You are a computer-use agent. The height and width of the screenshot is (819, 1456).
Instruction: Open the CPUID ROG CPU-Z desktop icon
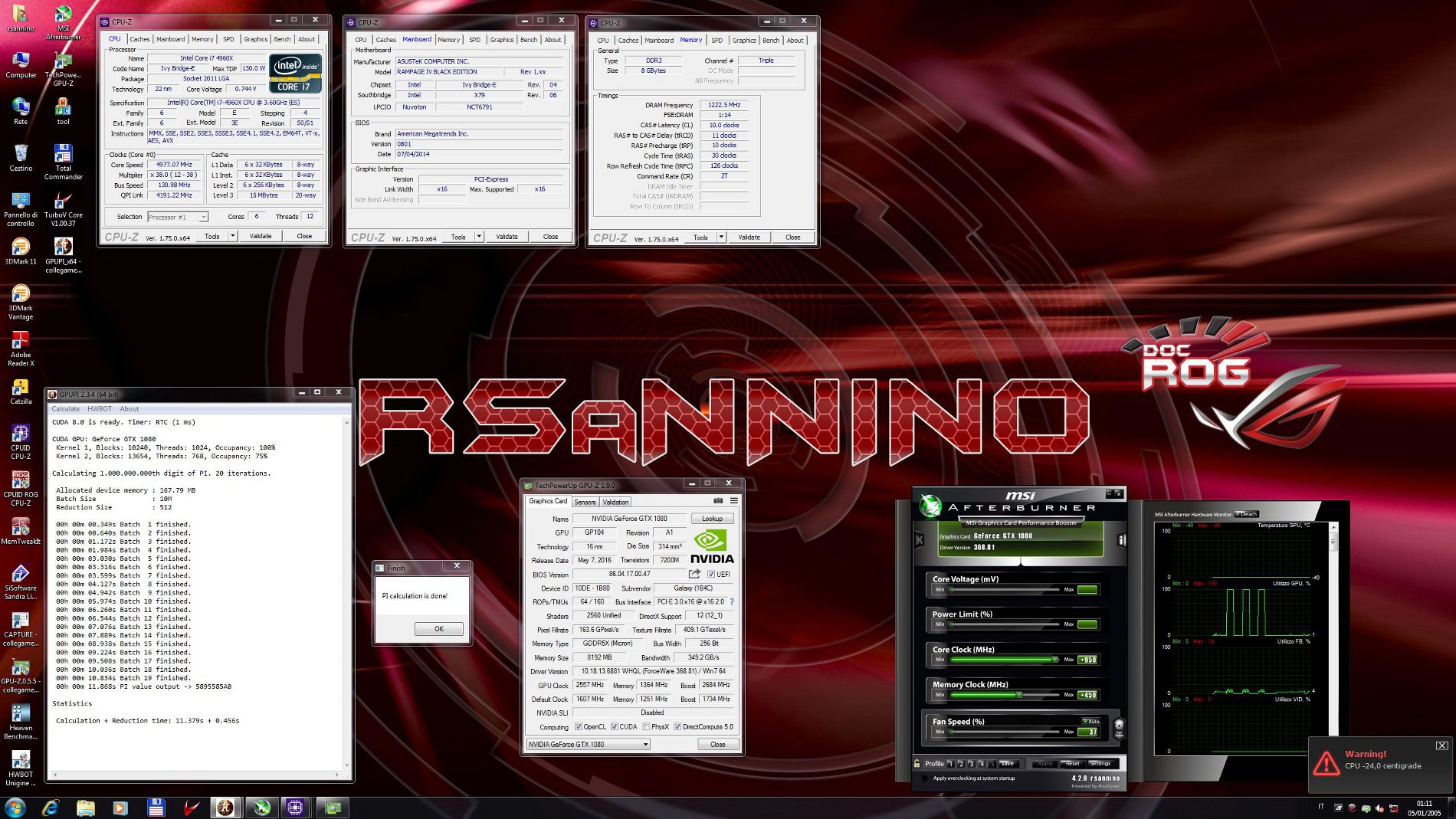[21, 488]
